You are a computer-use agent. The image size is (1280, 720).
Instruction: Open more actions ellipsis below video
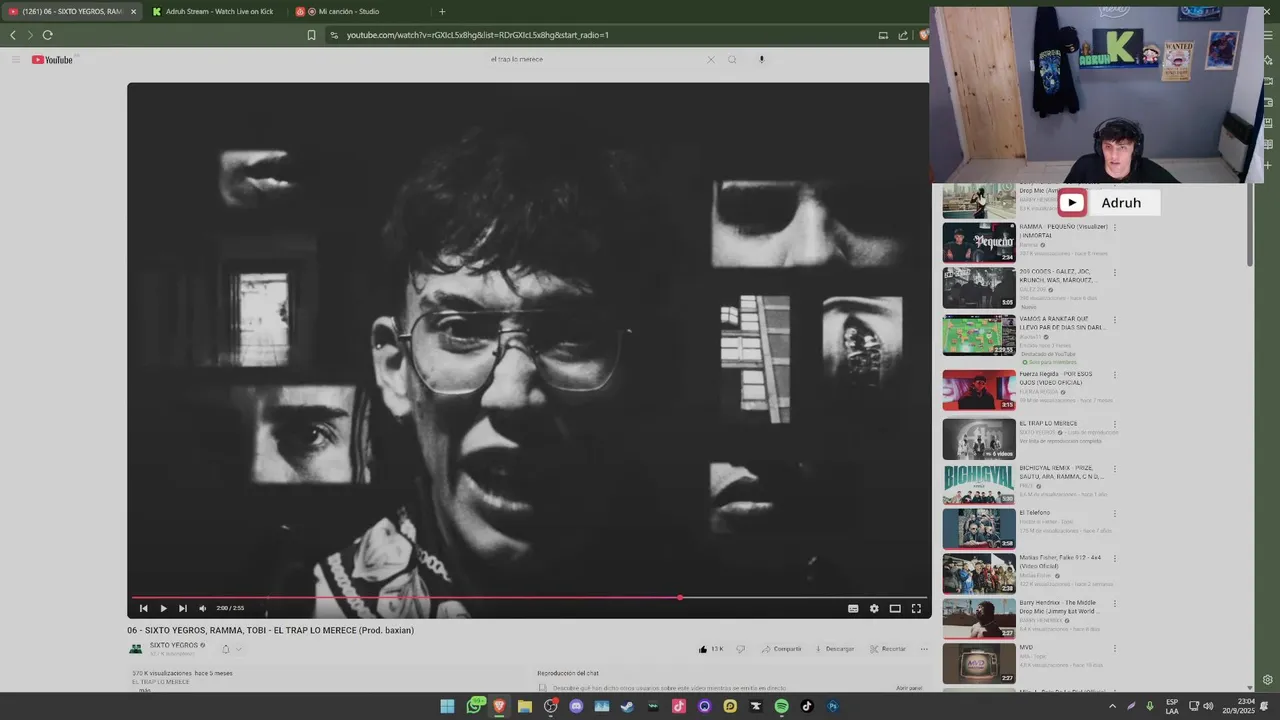pyautogui.click(x=924, y=649)
